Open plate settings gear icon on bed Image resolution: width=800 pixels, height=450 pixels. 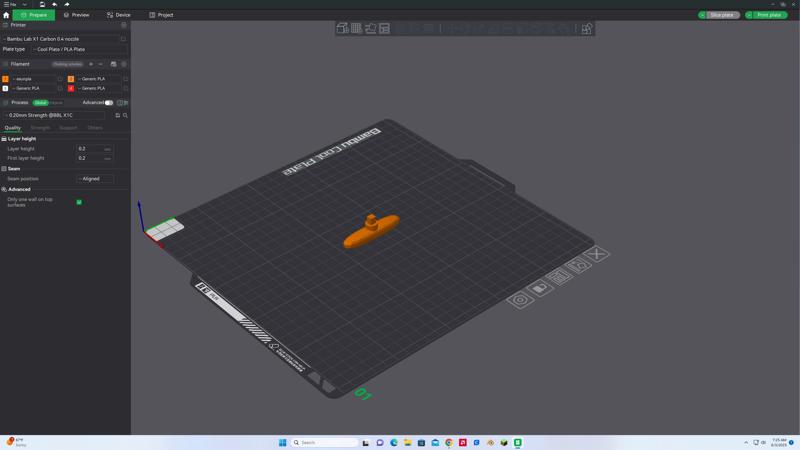(520, 299)
